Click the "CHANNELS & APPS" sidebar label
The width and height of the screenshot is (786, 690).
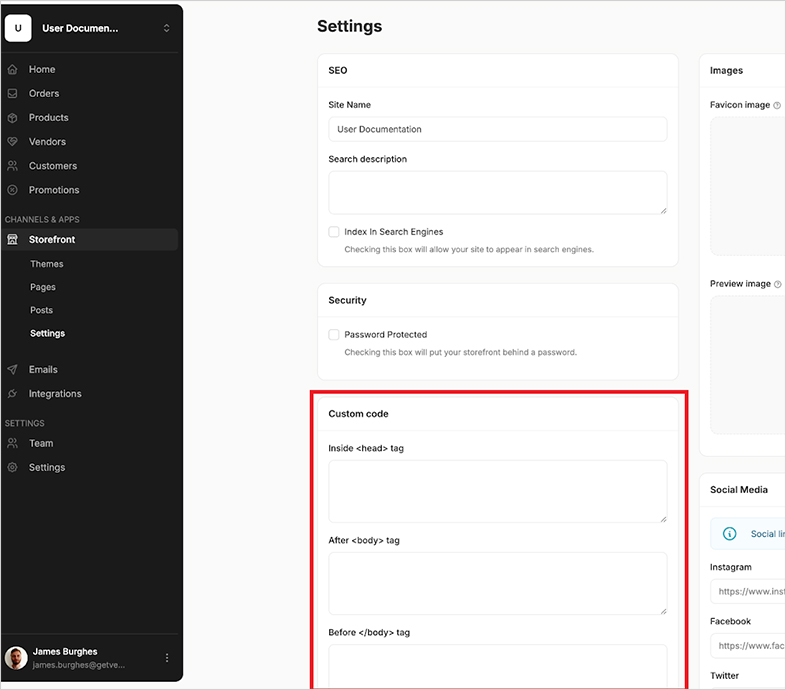(42, 219)
